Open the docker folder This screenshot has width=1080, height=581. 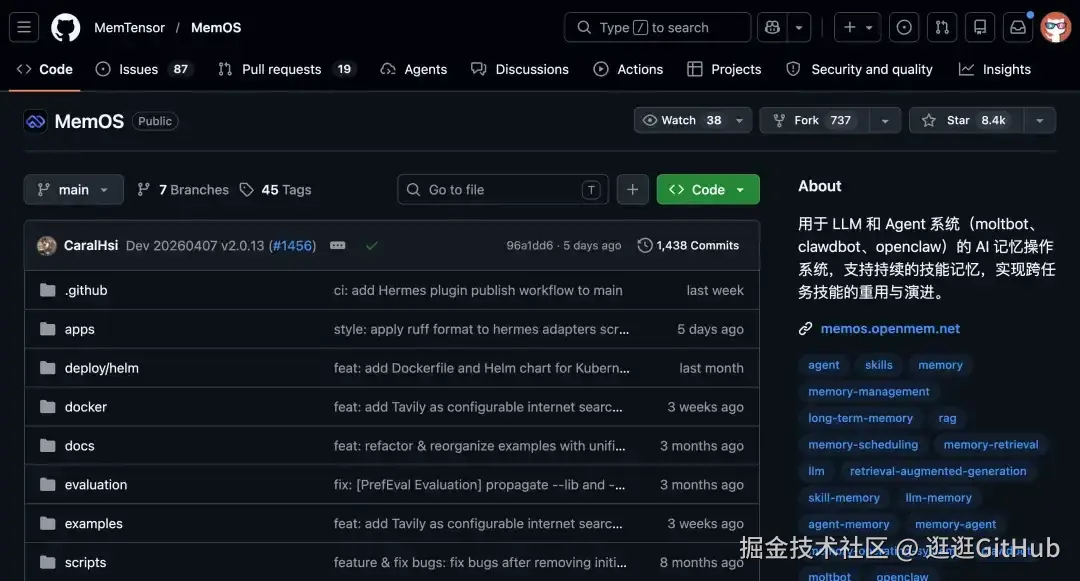click(86, 407)
